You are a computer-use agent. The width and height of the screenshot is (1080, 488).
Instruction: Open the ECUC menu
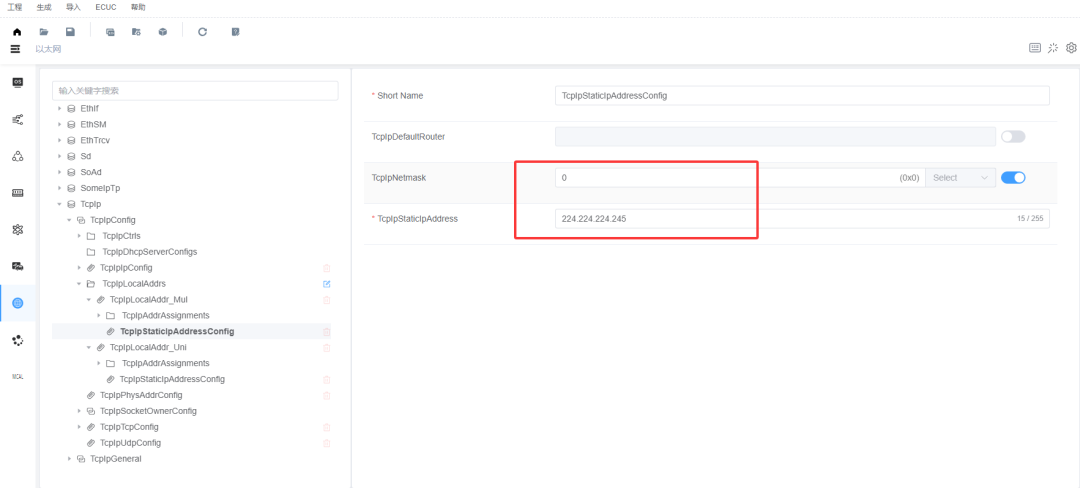105,7
